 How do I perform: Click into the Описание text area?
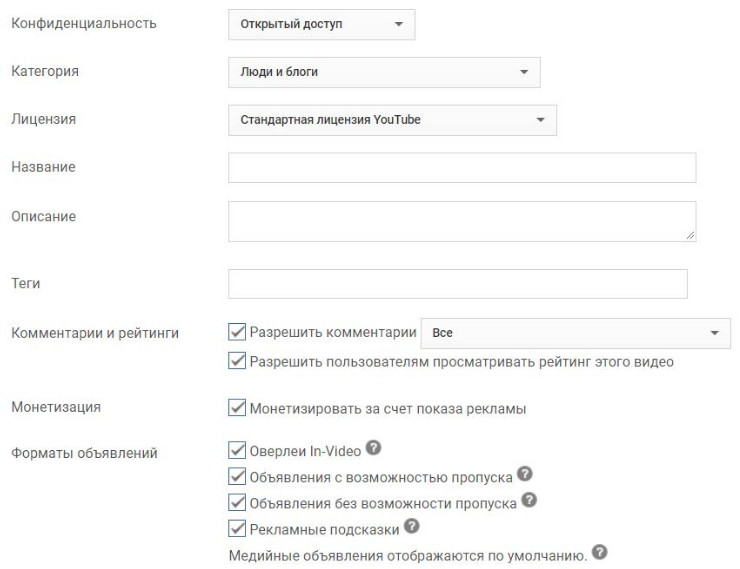(462, 222)
